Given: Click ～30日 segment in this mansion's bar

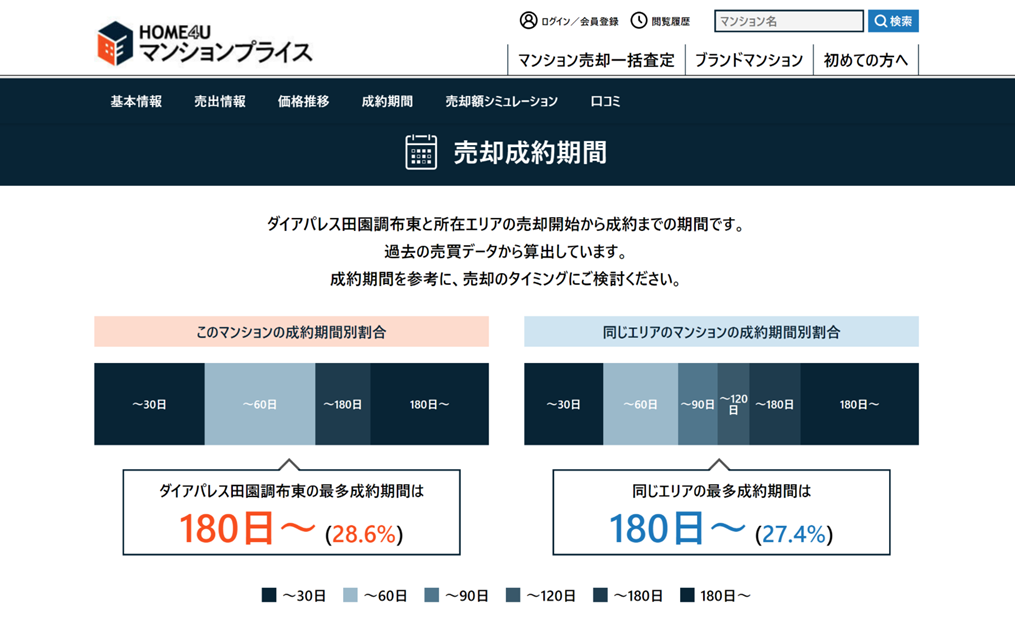Looking at the screenshot, I should click(x=150, y=404).
